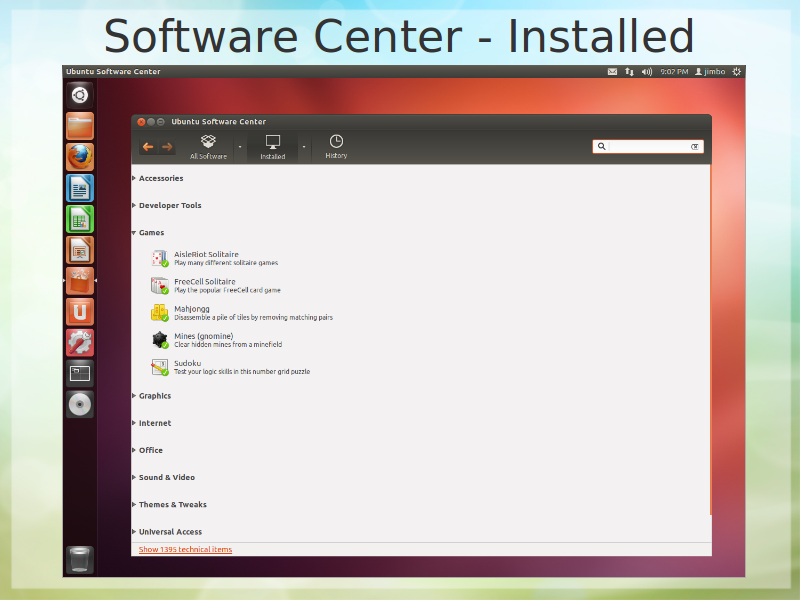Viewport: 800px width, 600px height.
Task: Open the Files folder icon in launcher
Action: 80,126
